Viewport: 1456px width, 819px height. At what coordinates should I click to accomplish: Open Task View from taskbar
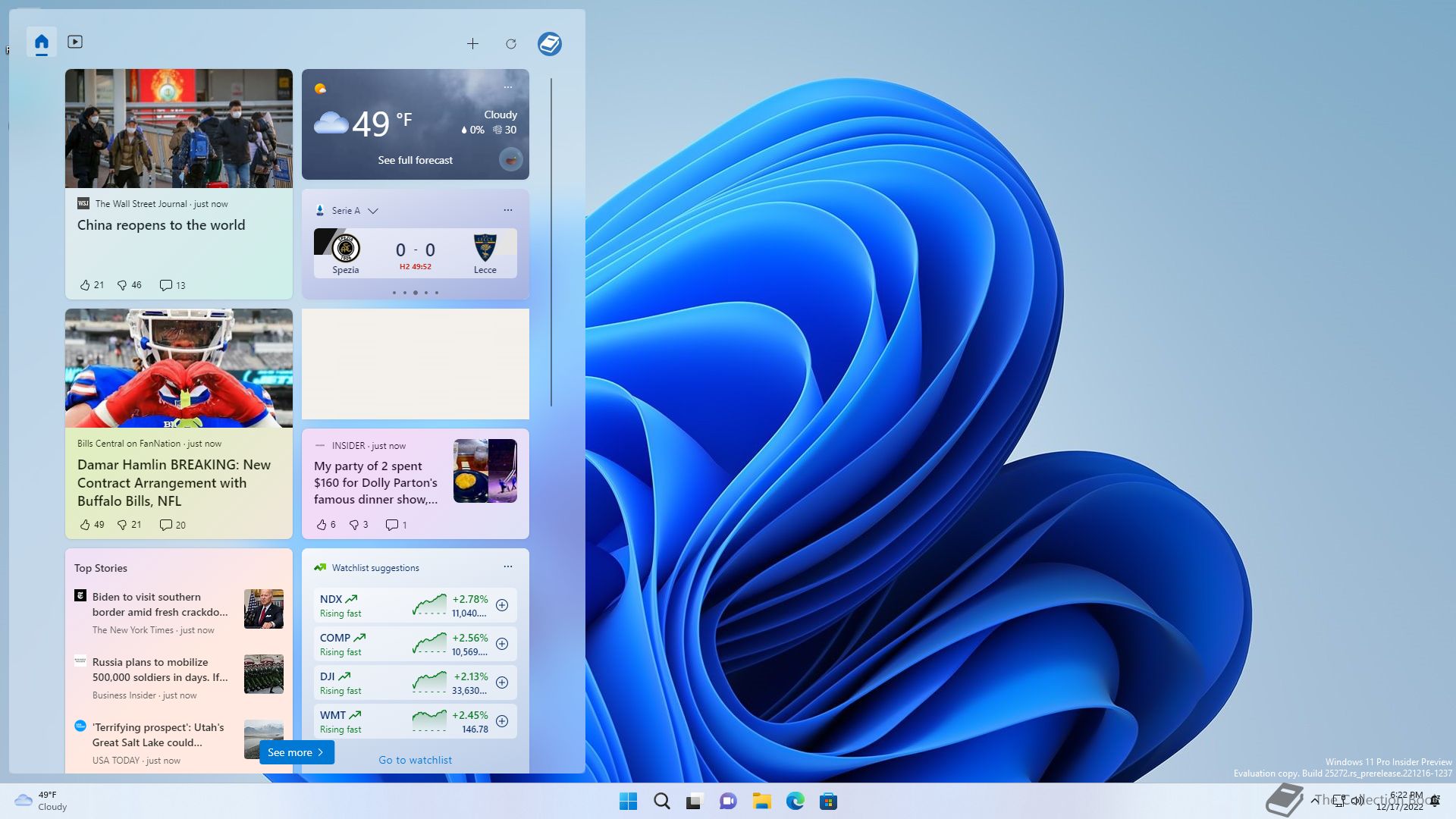[695, 801]
